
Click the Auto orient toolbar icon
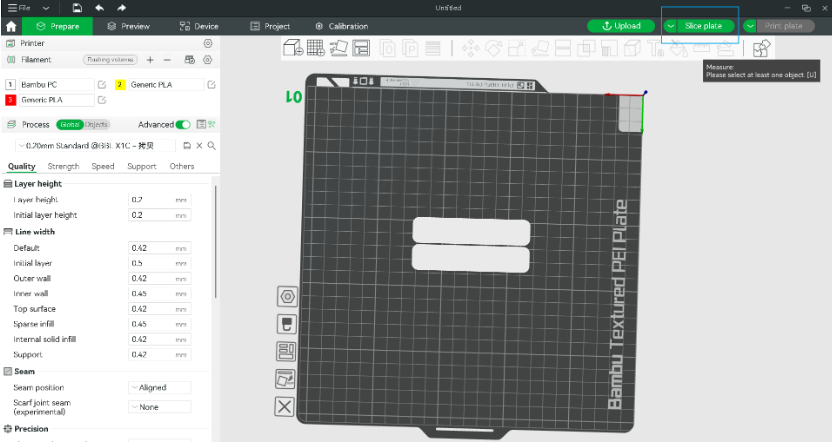339,48
